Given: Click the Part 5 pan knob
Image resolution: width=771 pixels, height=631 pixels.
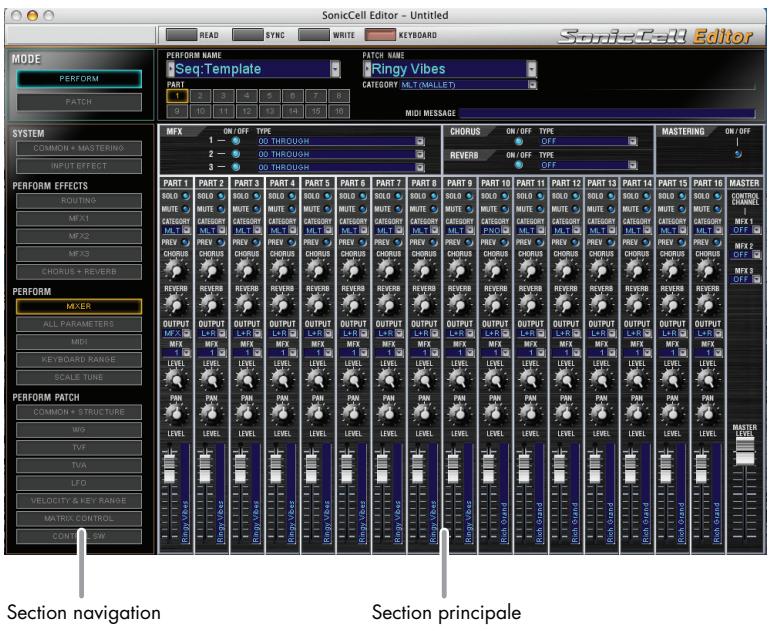Looking at the screenshot, I should 317,414.
